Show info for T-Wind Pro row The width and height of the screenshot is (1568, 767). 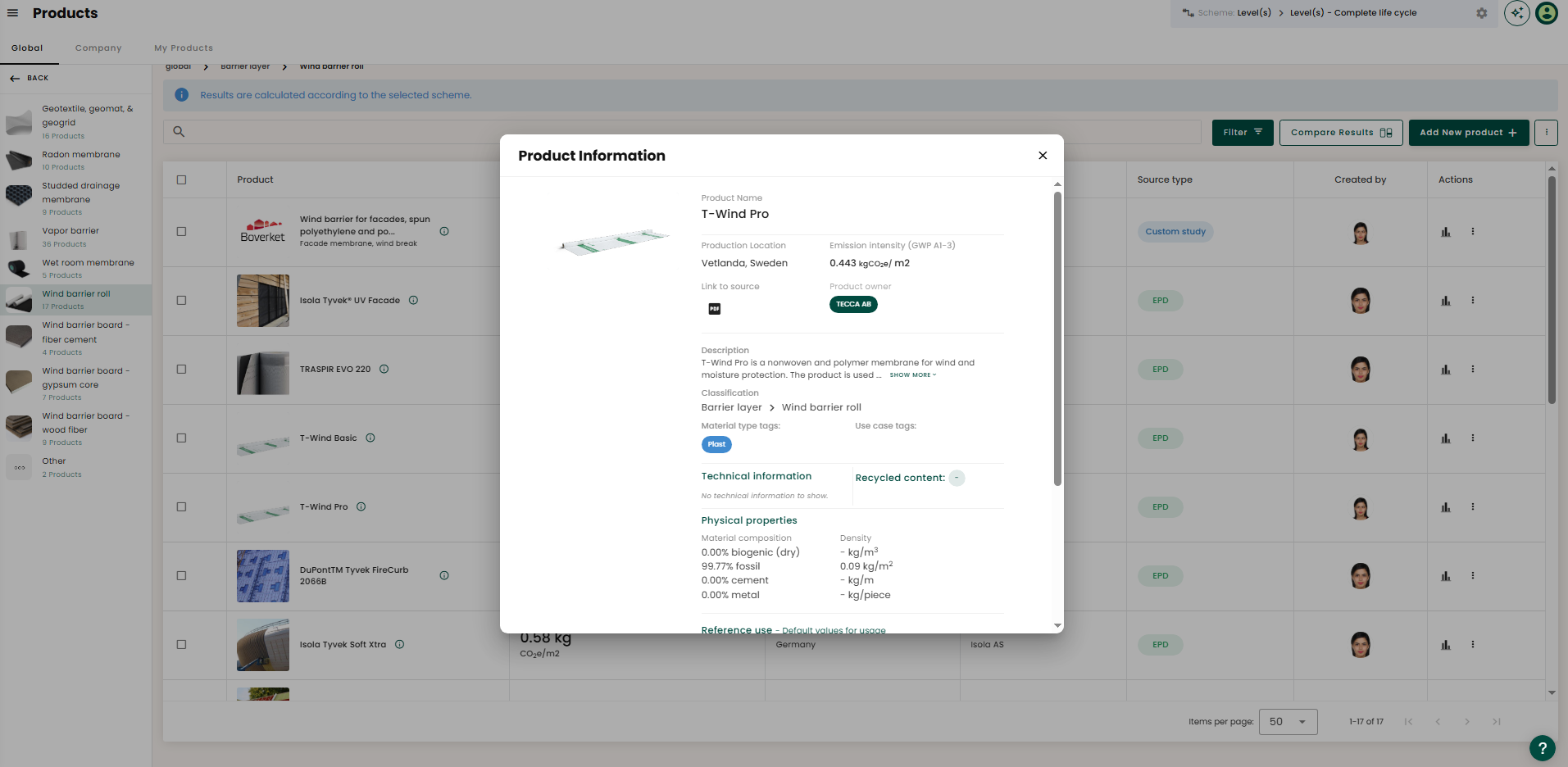(361, 507)
